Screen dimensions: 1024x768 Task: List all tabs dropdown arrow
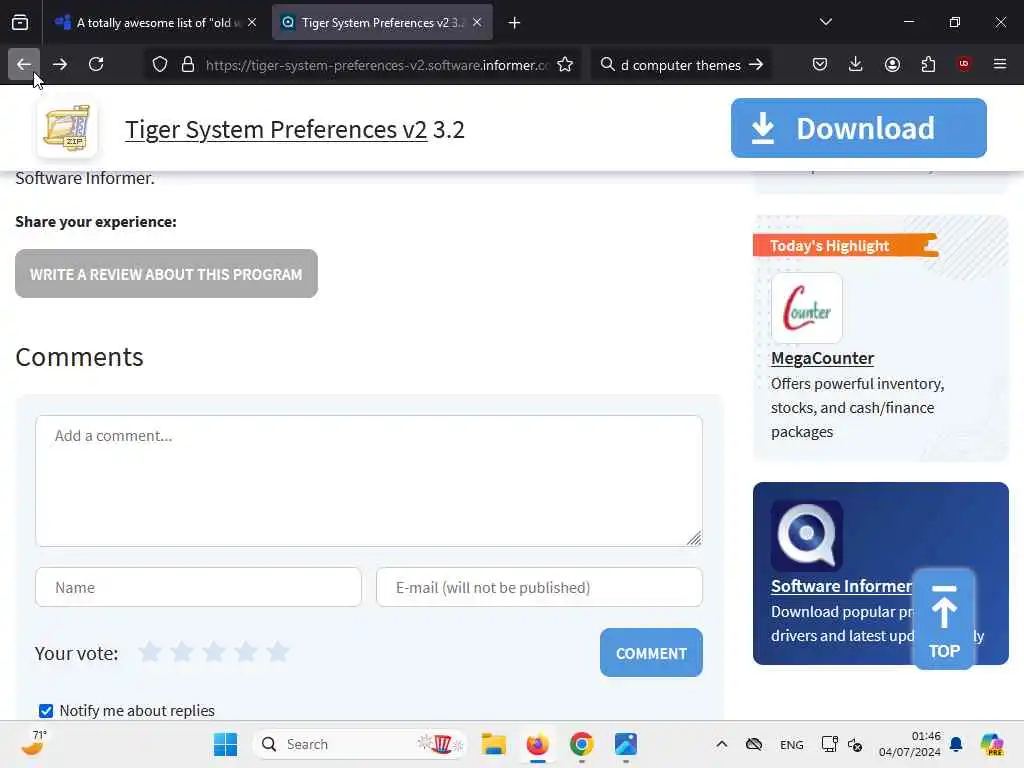click(825, 22)
